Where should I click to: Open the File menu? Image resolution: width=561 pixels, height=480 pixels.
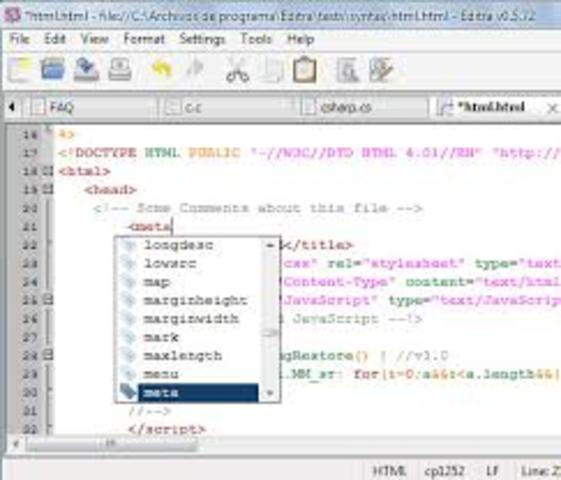tap(19, 39)
